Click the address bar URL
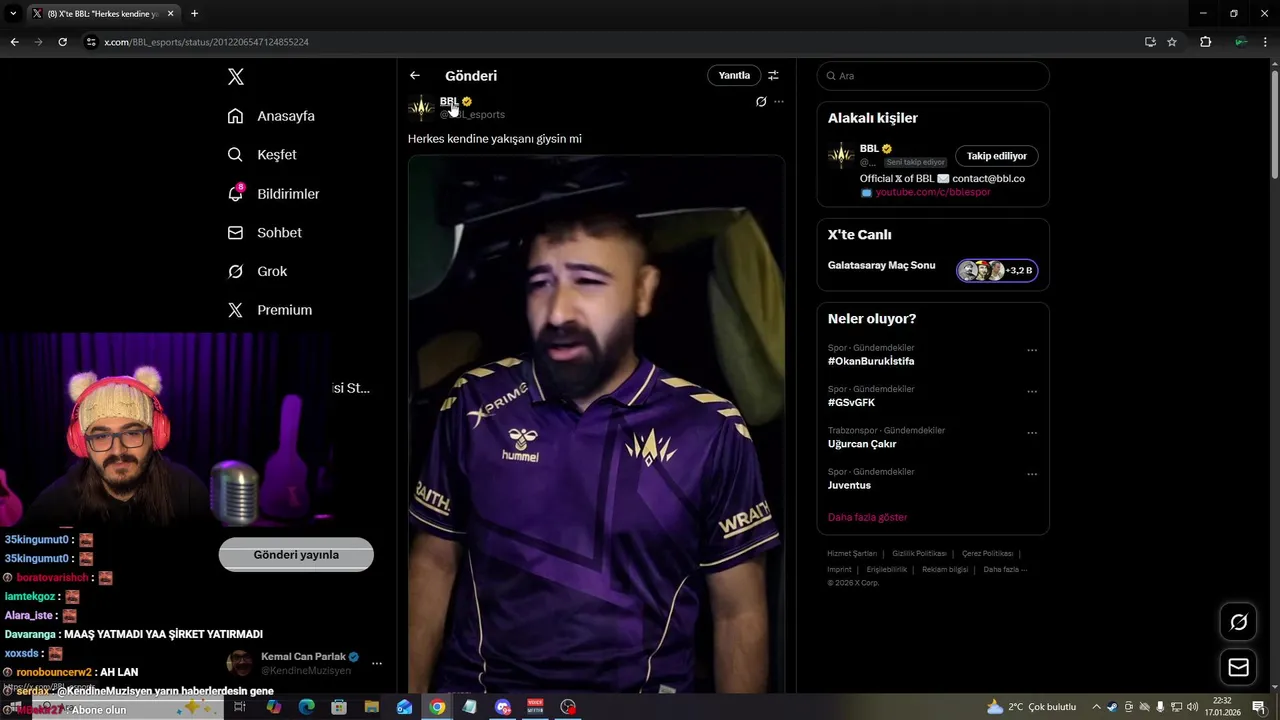 pyautogui.click(x=206, y=42)
